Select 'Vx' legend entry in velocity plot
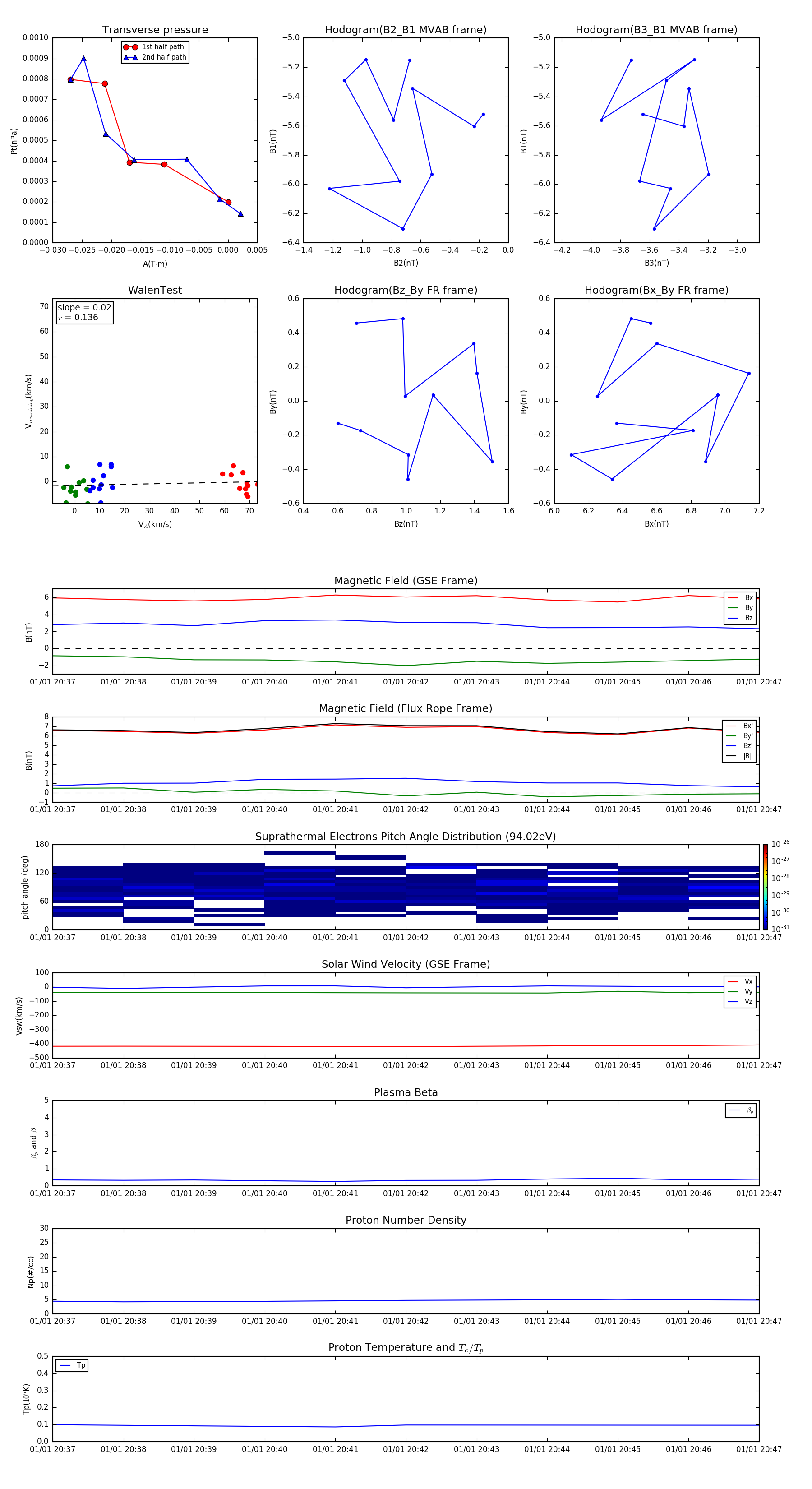The height and width of the screenshot is (1489, 812). pyautogui.click(x=740, y=981)
